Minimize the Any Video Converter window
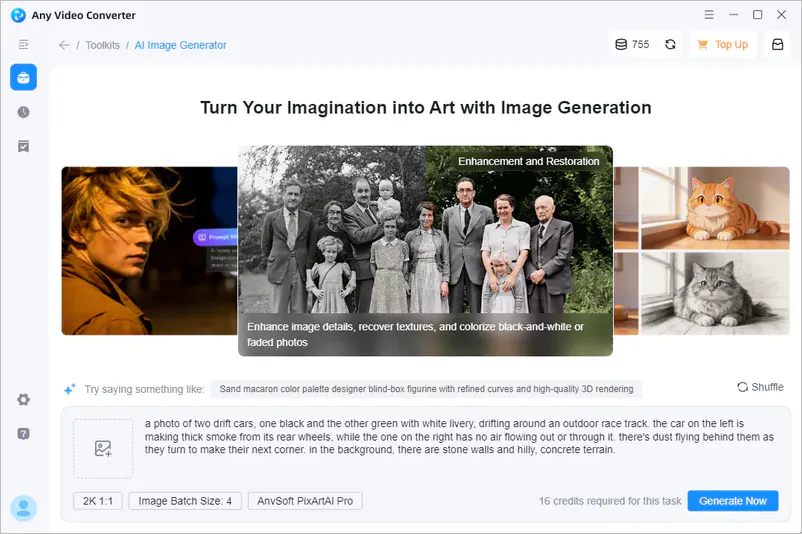The width and height of the screenshot is (802, 534). coord(733,15)
